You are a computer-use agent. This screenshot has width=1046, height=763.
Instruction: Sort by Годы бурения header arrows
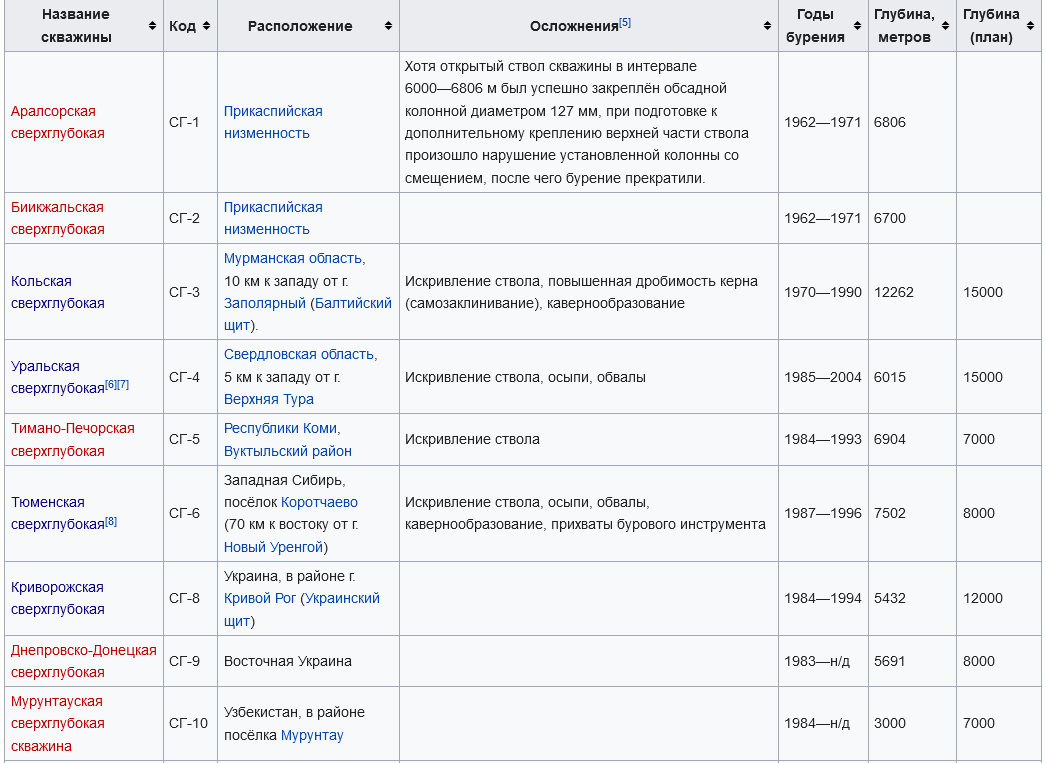(x=858, y=26)
